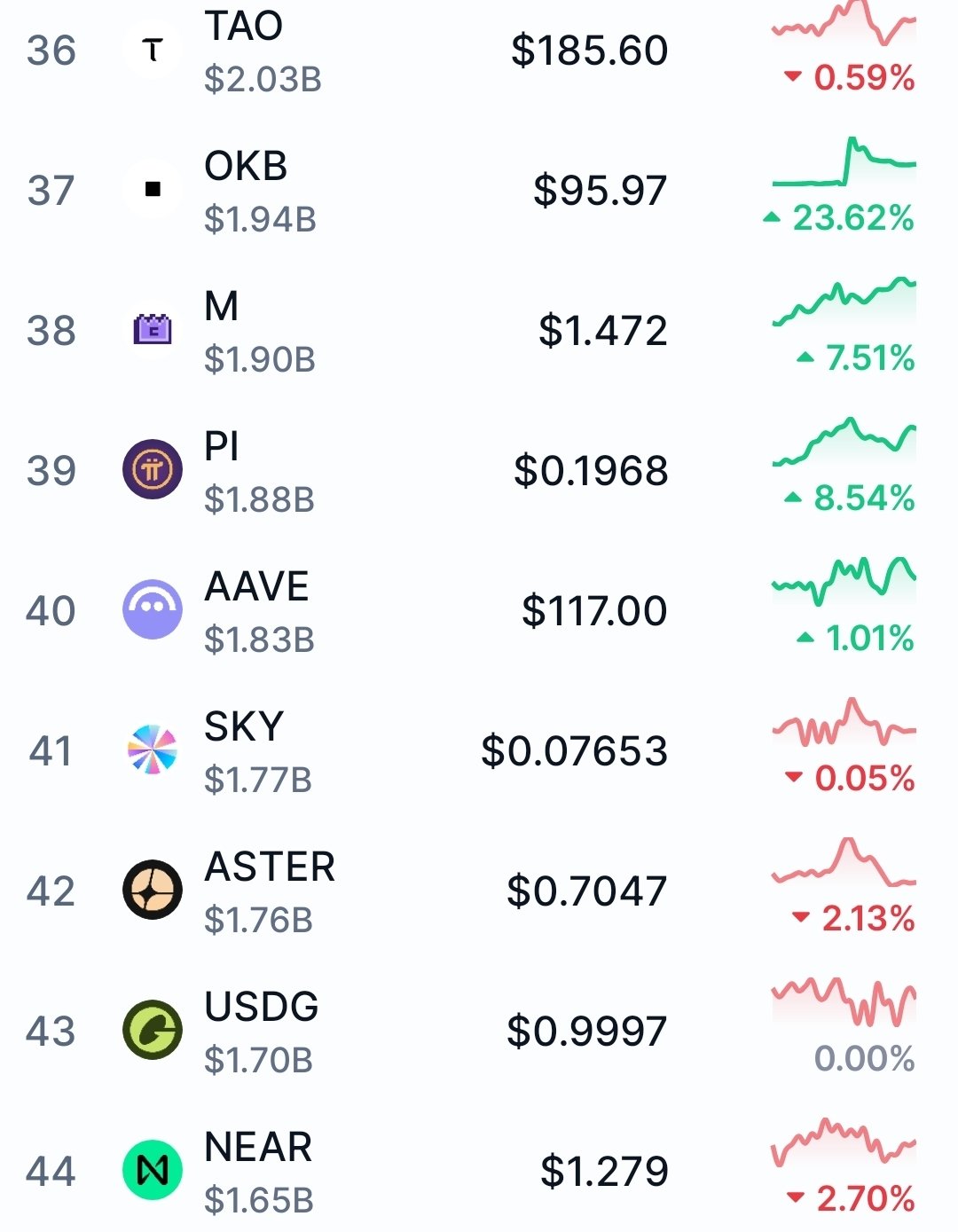The image size is (958, 1232).
Task: Tap the OKB black square logo
Action: 153,189
